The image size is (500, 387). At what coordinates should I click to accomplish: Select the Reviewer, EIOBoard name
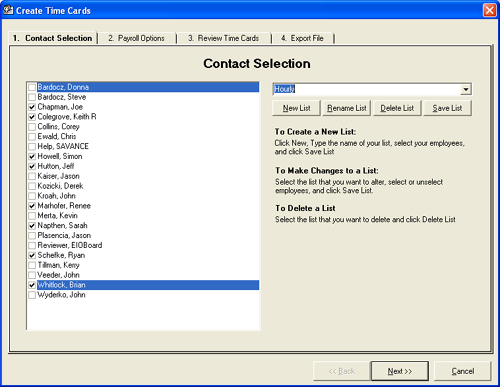coord(70,245)
